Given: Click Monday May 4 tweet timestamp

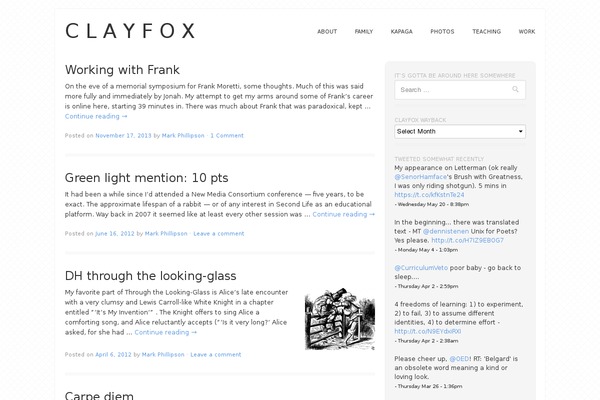Looking at the screenshot, I should [427, 250].
